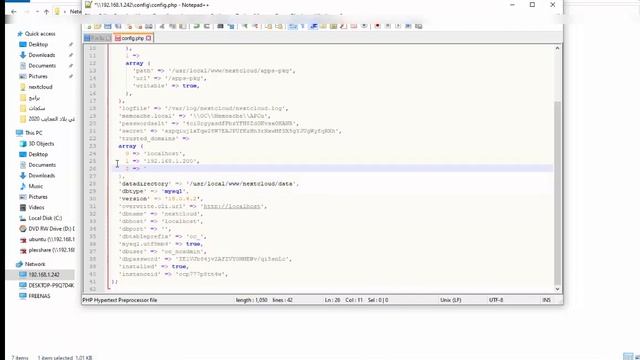Select 192.168.1.242 under Network

[x=44, y=275]
